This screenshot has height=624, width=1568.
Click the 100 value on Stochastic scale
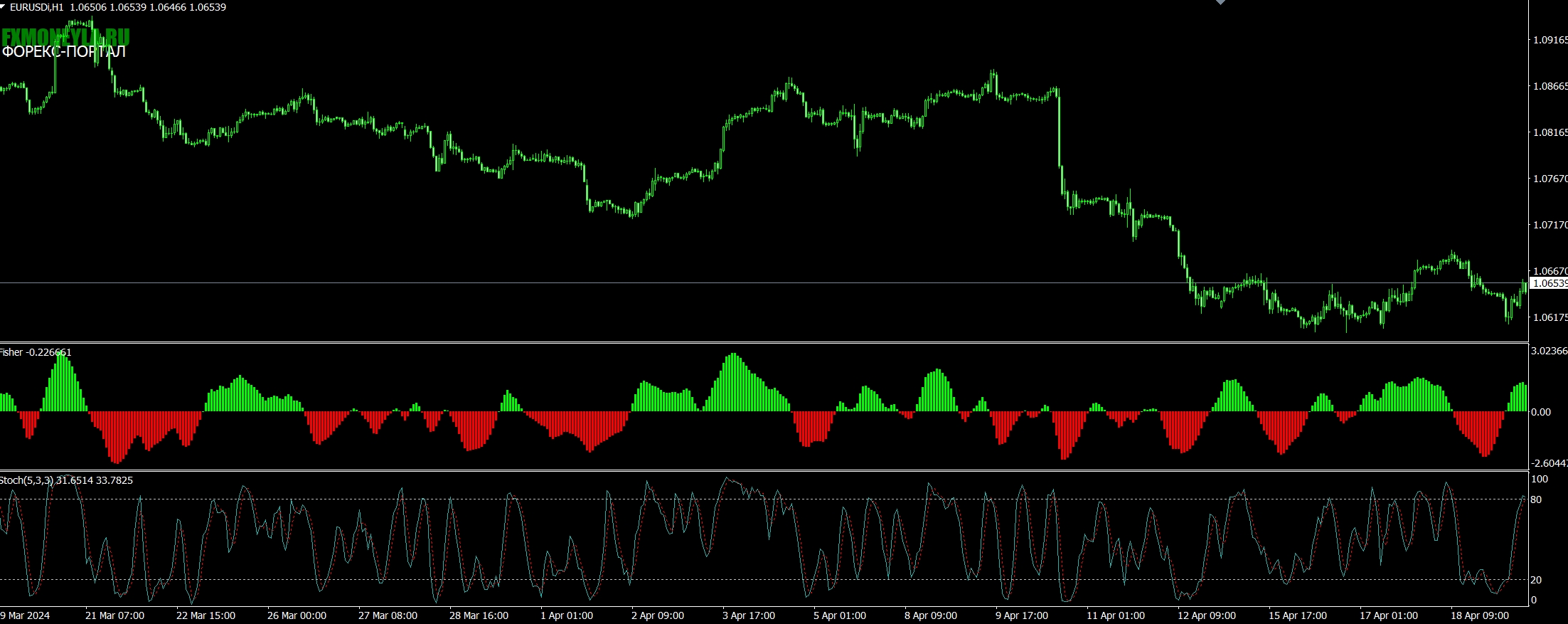(x=1539, y=479)
